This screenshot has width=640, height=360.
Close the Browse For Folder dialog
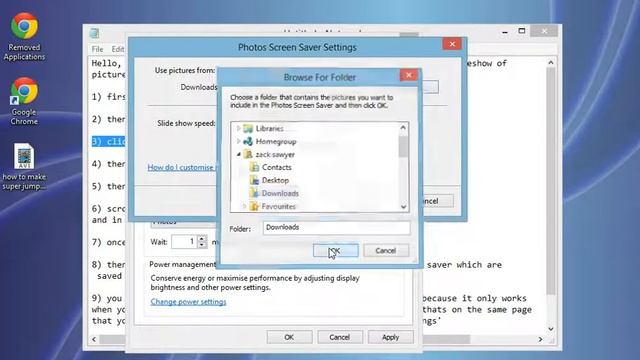coord(409,75)
